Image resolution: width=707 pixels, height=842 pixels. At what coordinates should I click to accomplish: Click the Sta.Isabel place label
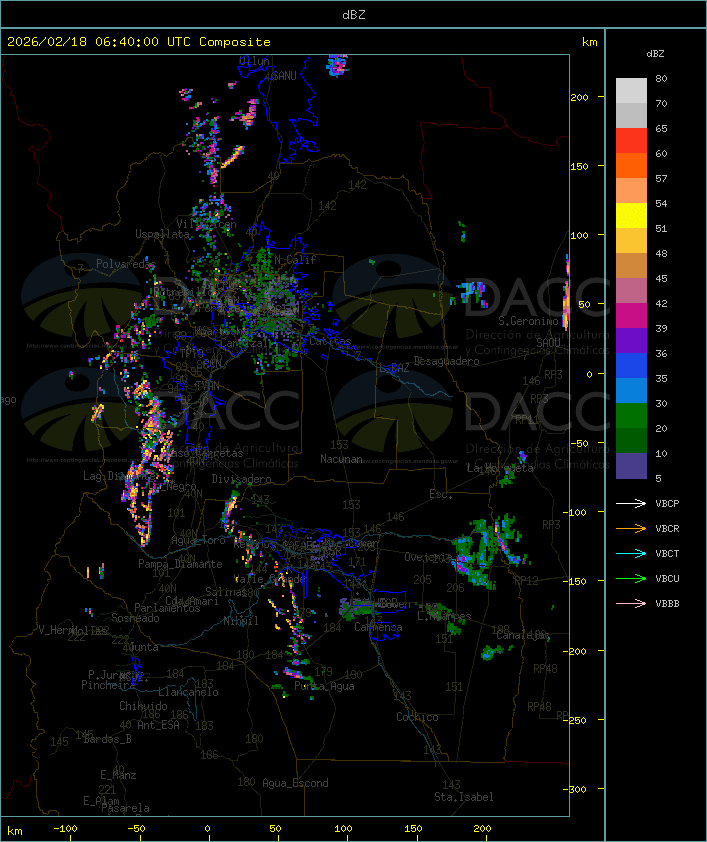coord(463,797)
